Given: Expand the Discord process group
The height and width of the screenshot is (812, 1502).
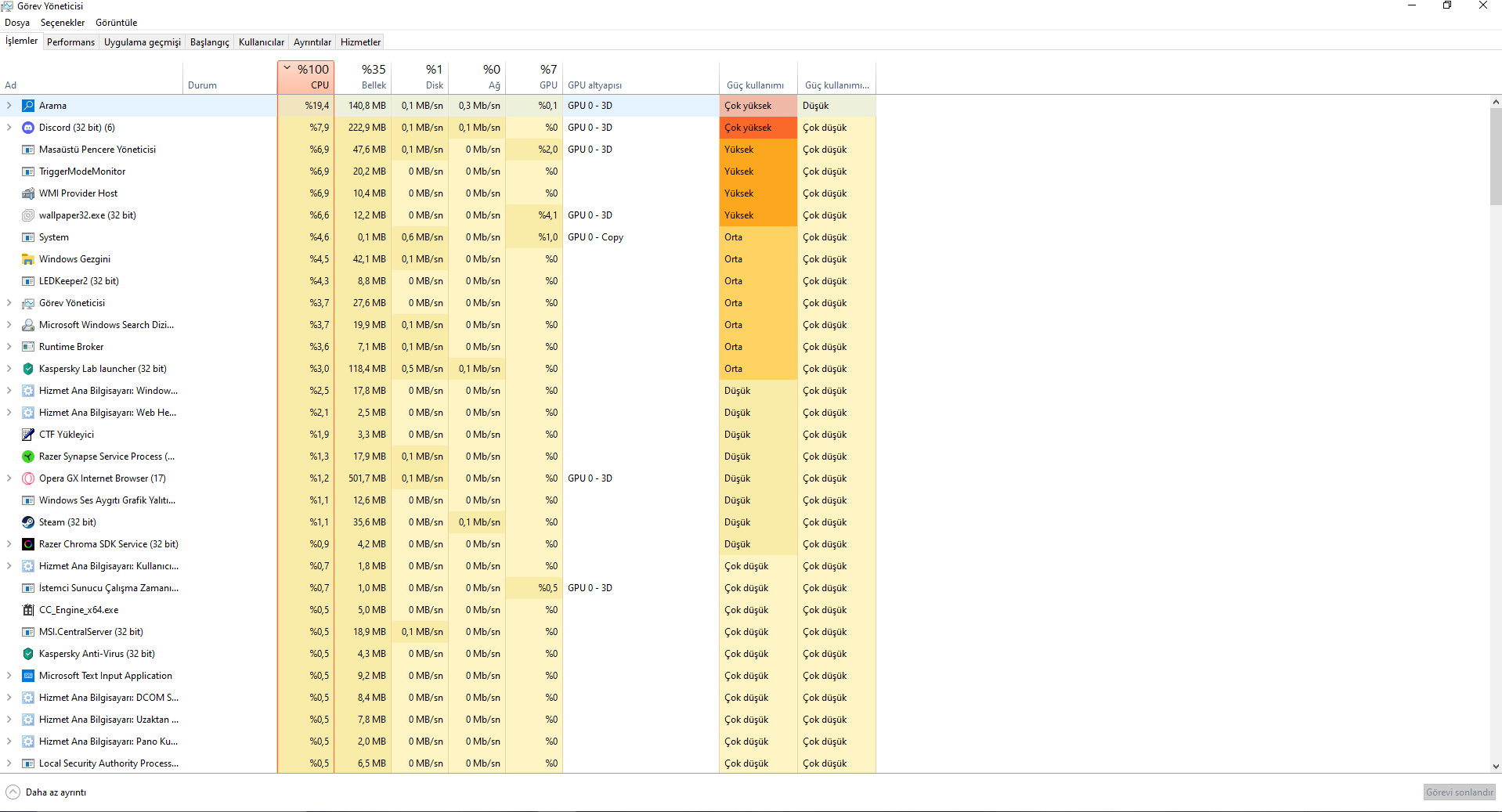Looking at the screenshot, I should [x=8, y=127].
